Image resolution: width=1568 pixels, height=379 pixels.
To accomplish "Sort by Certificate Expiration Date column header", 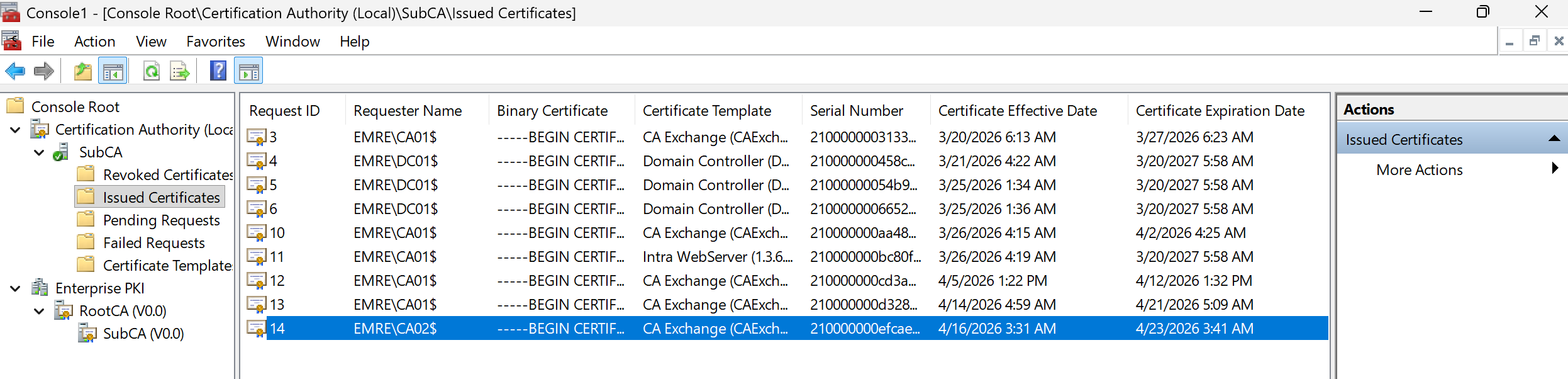I will coord(1220,111).
